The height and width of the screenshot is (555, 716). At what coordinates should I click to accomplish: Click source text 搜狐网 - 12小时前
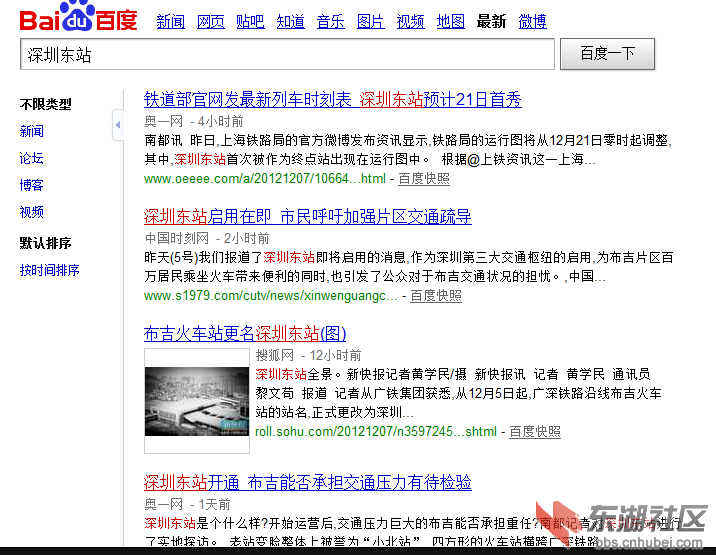click(308, 355)
